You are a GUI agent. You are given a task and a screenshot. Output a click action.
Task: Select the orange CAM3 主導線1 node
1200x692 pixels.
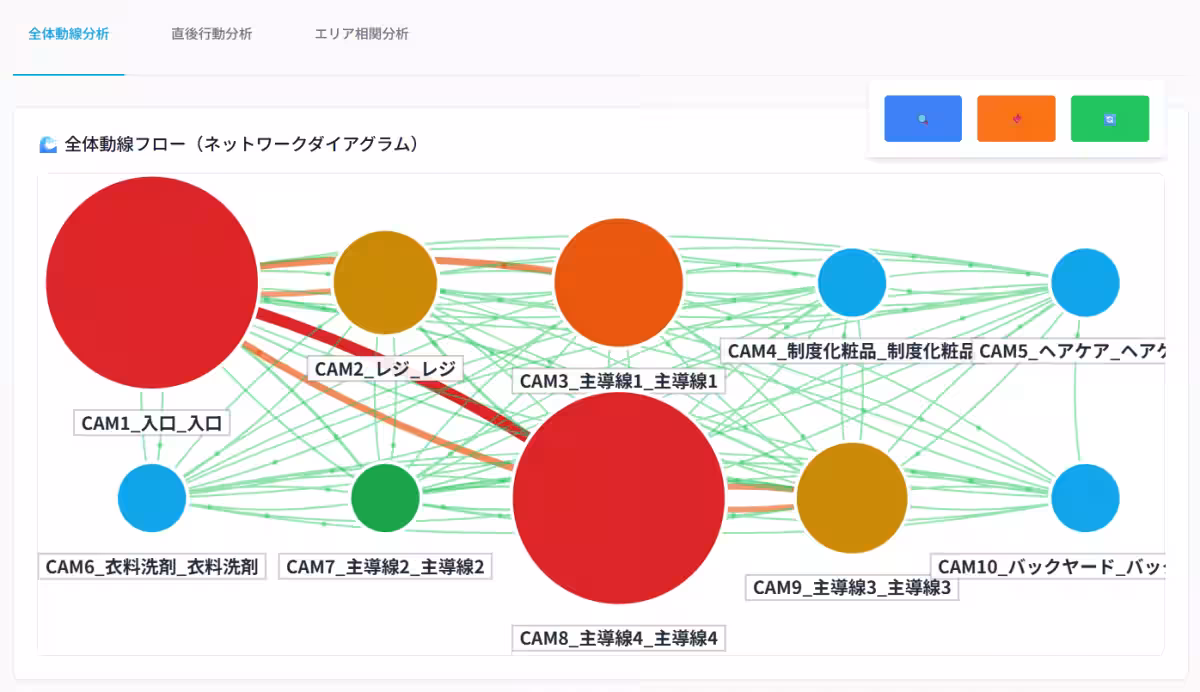pyautogui.click(x=618, y=283)
